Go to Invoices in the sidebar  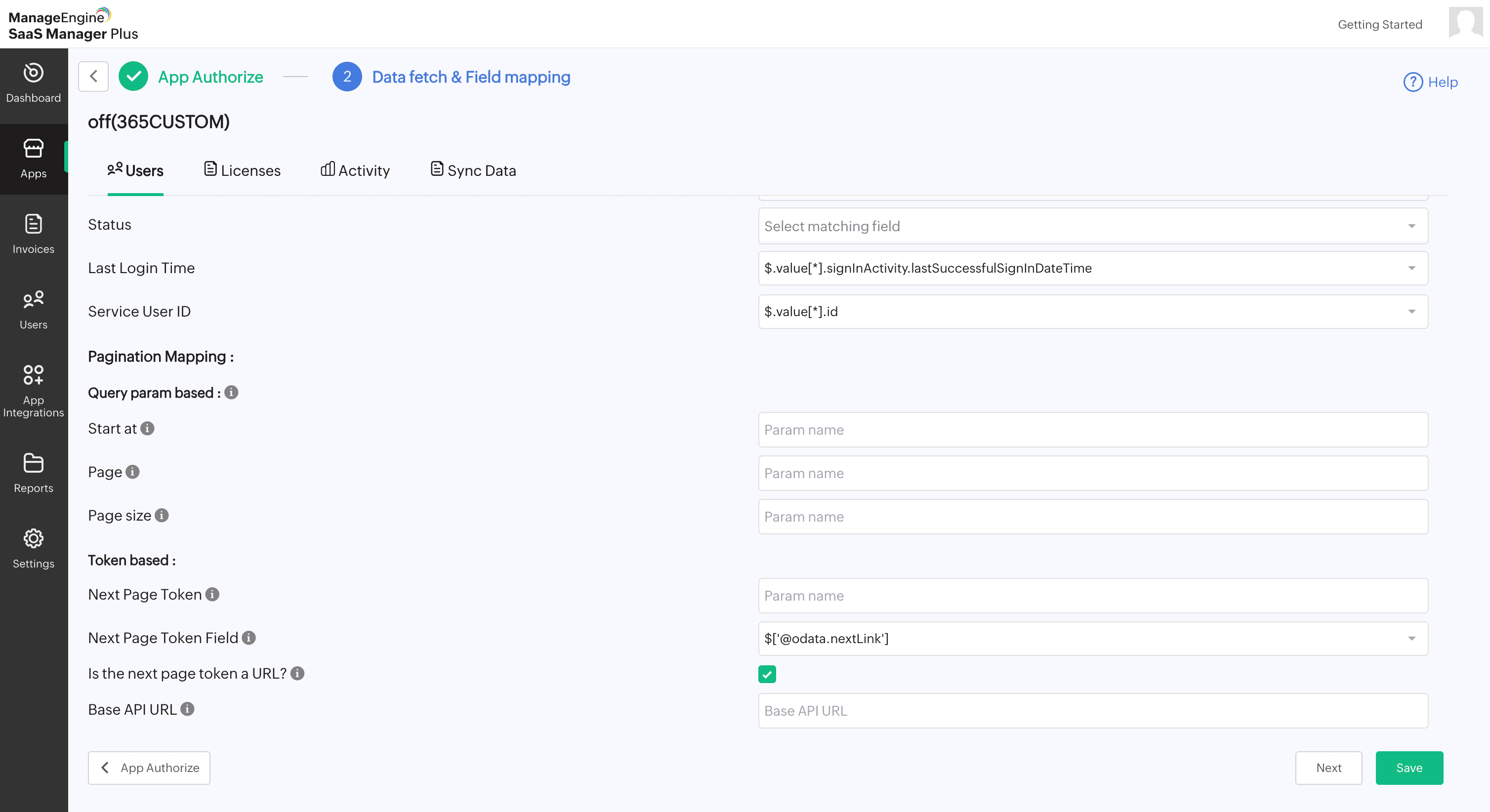coord(33,234)
